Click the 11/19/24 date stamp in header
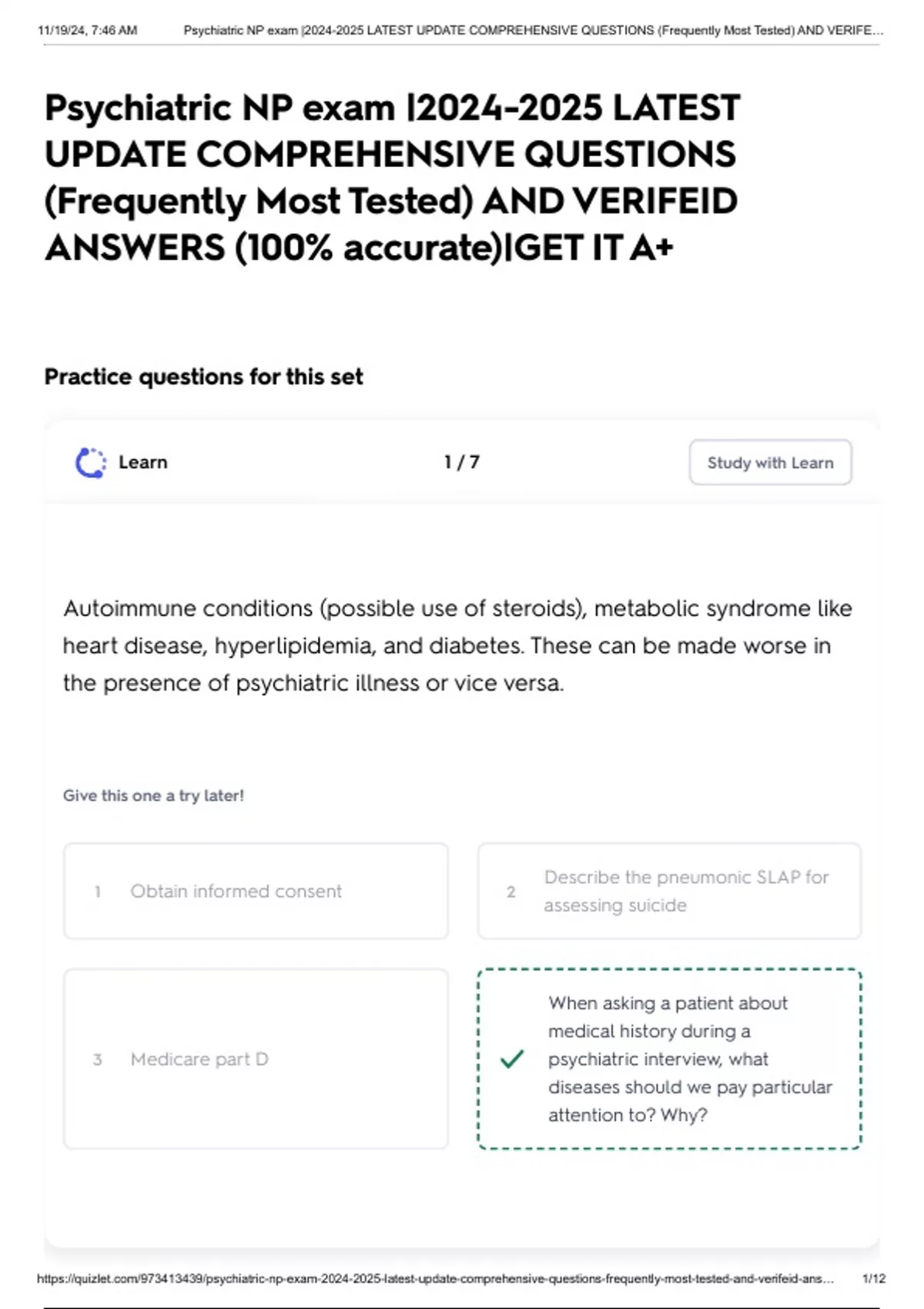The height and width of the screenshot is (1309, 924). pos(87,30)
